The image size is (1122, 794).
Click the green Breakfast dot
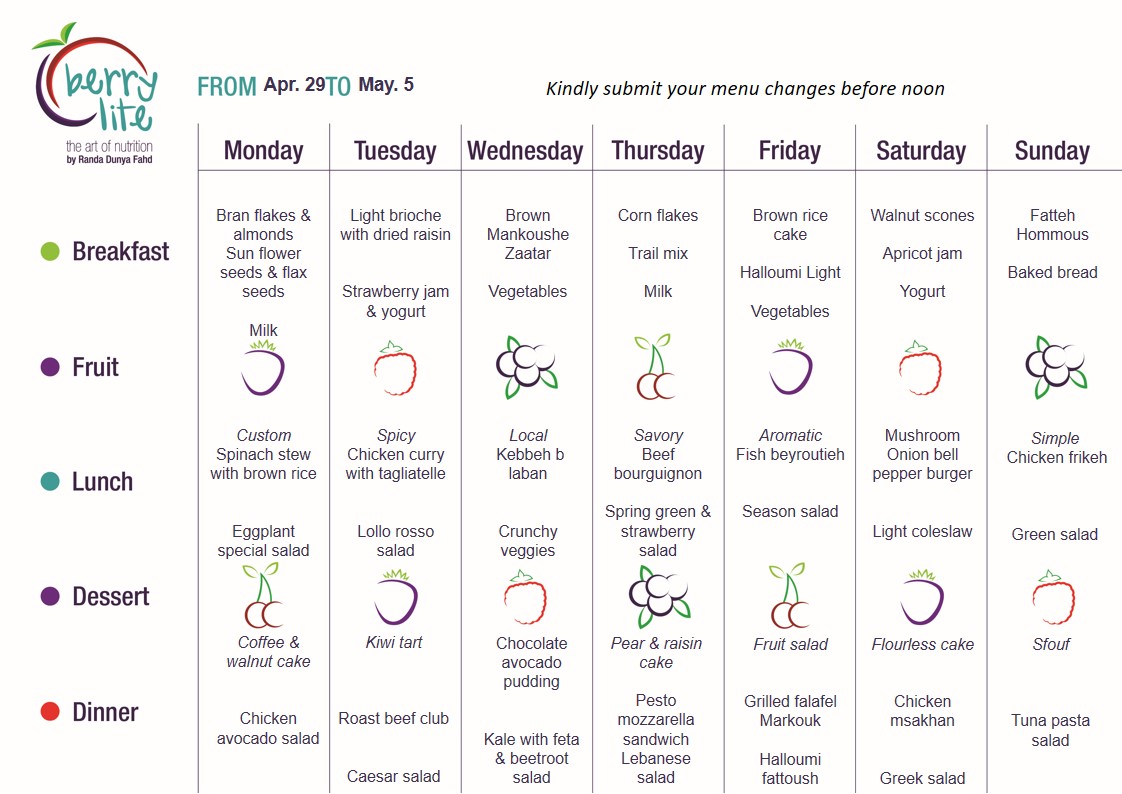[50, 251]
